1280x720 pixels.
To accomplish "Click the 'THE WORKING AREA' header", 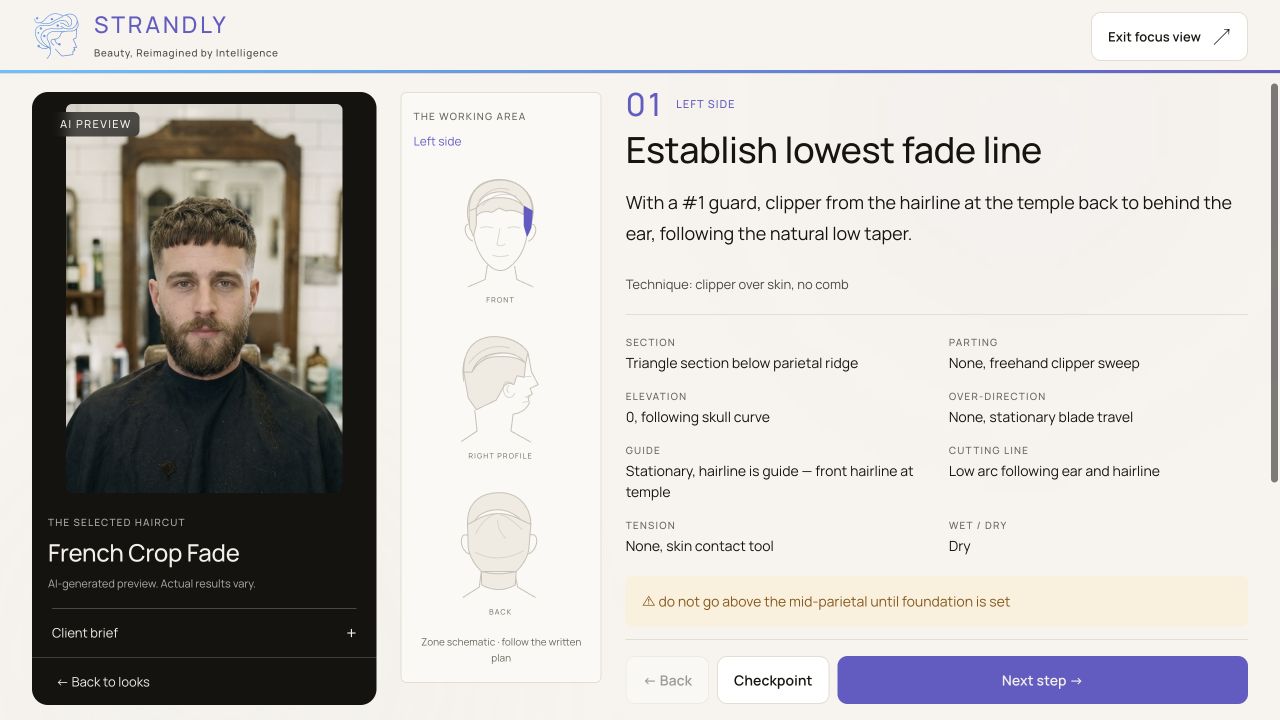I will (469, 116).
